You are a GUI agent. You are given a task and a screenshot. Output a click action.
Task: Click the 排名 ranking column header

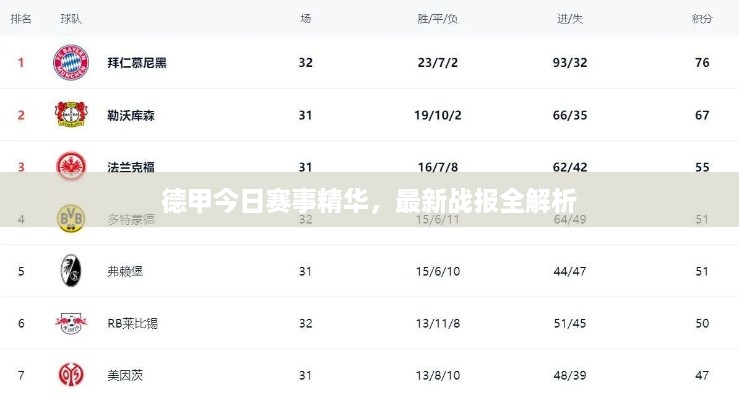coord(21,19)
